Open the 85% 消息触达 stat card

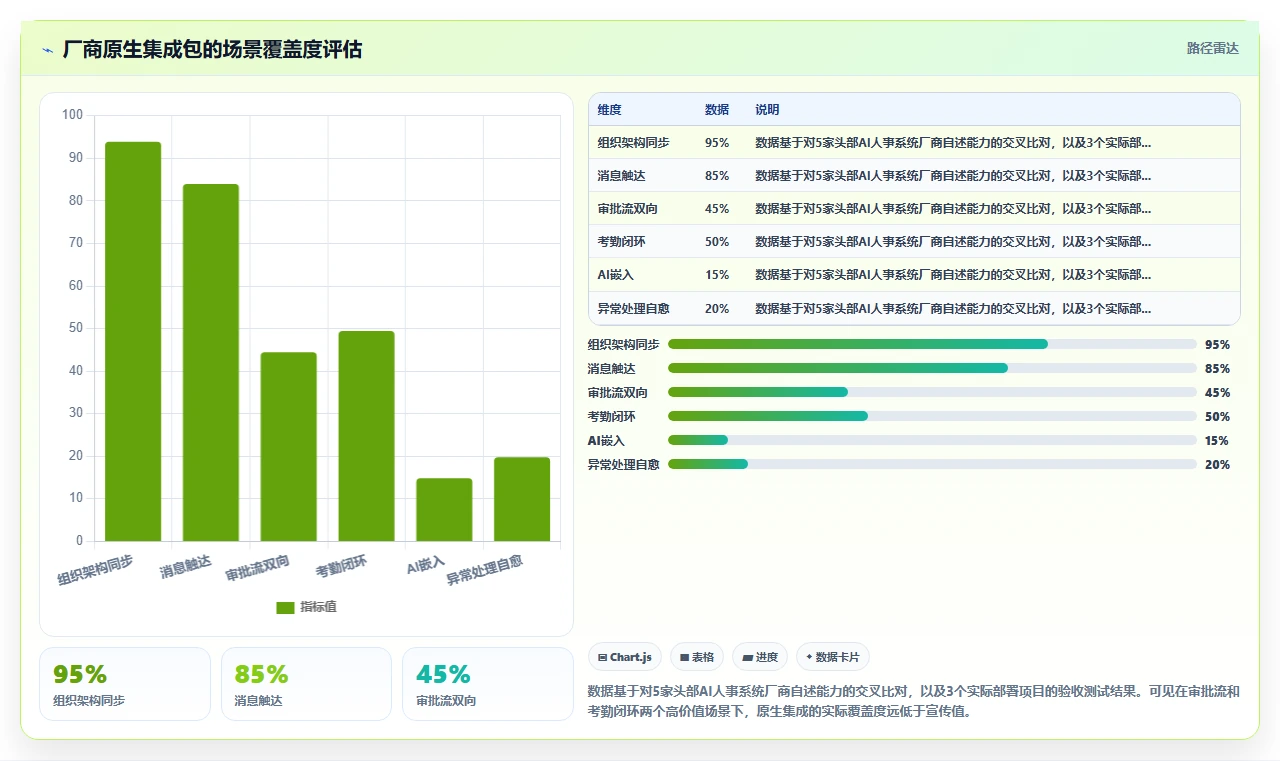pyautogui.click(x=306, y=684)
